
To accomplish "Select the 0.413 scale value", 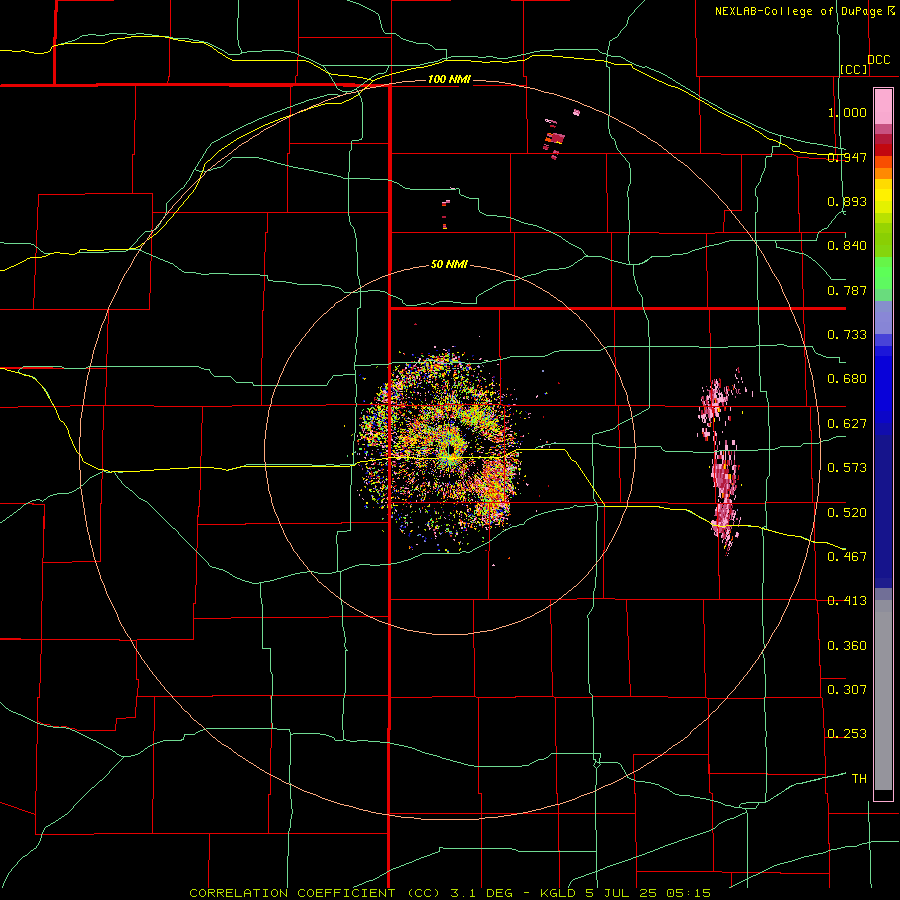I will pyautogui.click(x=847, y=601).
